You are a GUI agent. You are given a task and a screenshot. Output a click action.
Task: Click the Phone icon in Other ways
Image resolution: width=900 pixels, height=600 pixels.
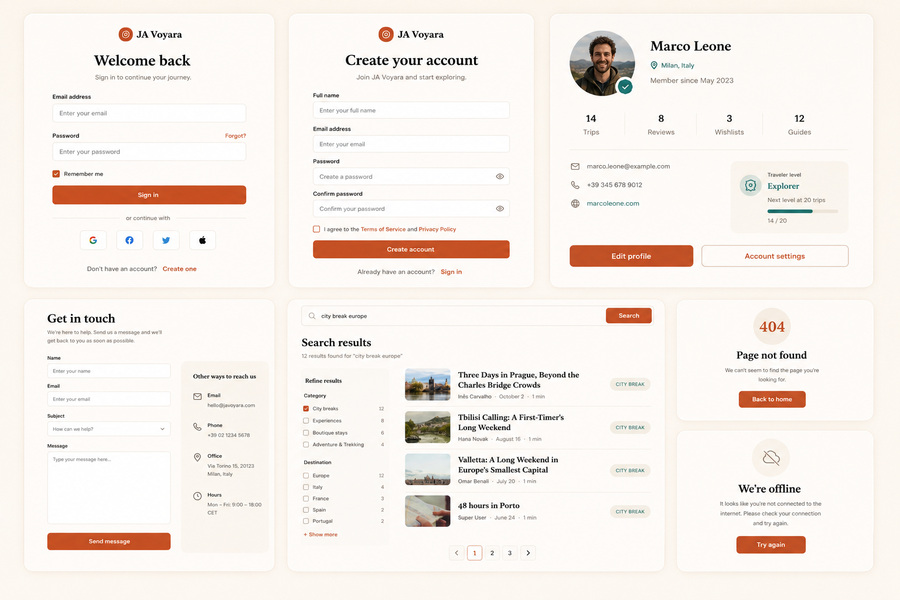(197, 427)
